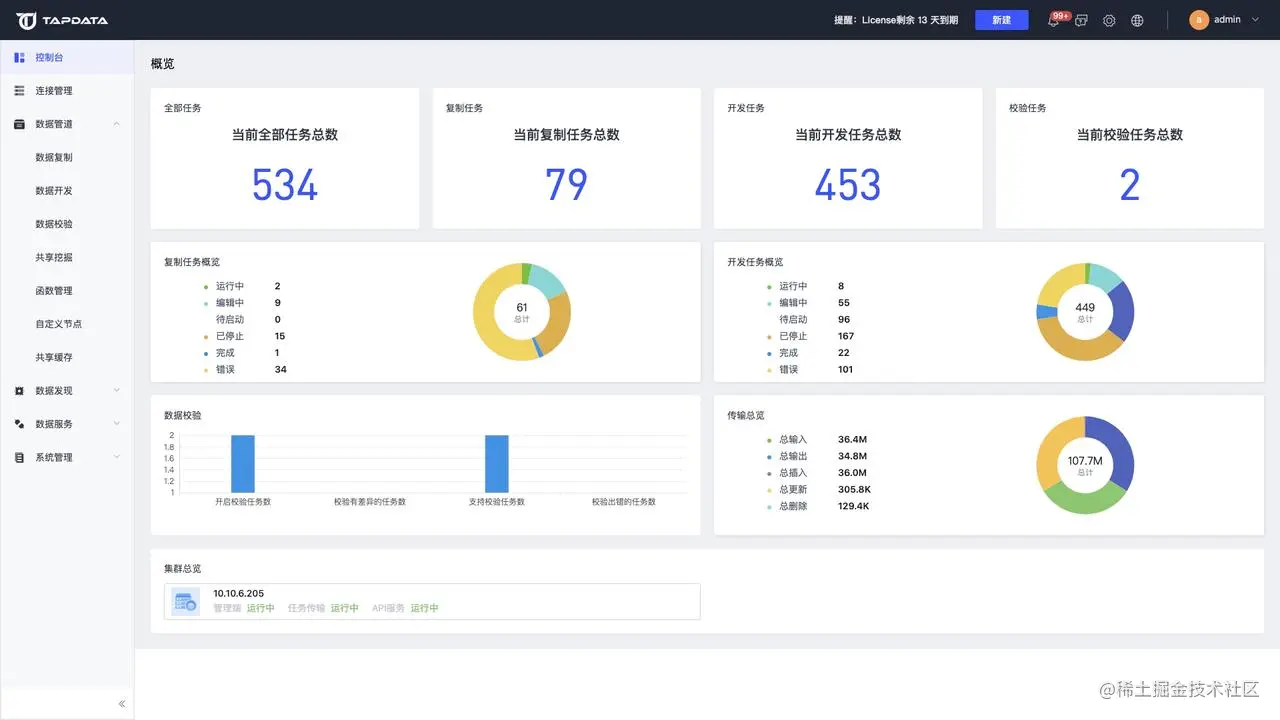Click the 连接管理 sidebar icon

coord(19,91)
